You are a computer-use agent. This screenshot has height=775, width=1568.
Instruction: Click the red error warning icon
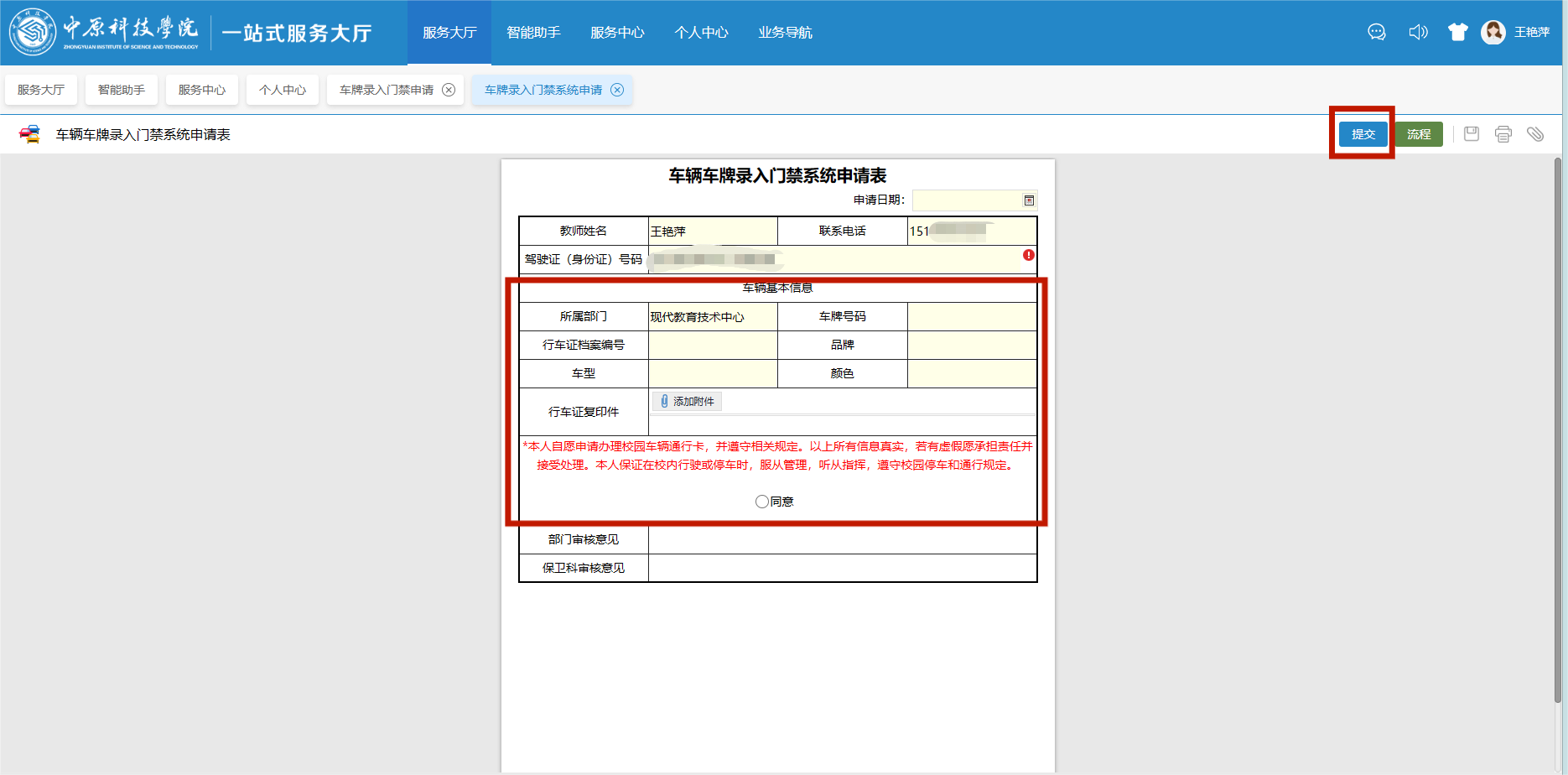[x=1028, y=255]
